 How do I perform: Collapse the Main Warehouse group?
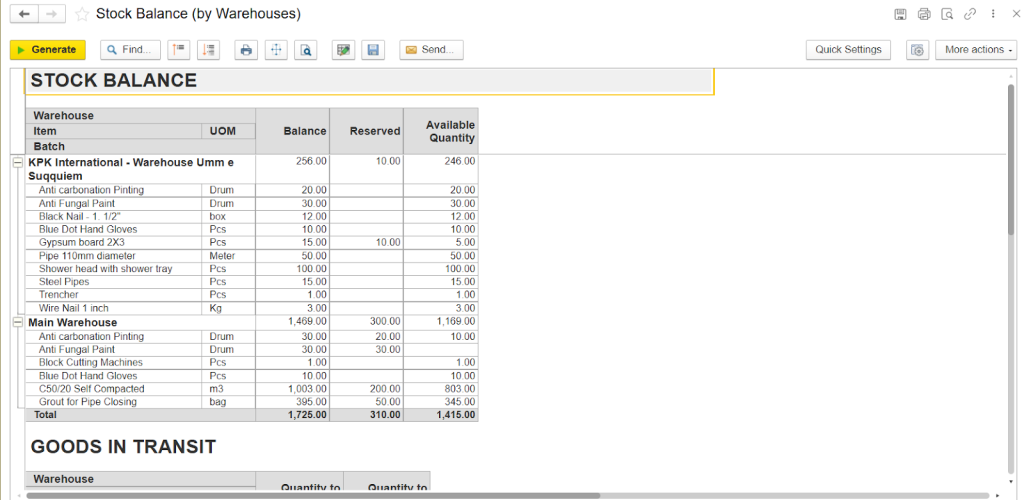[17, 322]
